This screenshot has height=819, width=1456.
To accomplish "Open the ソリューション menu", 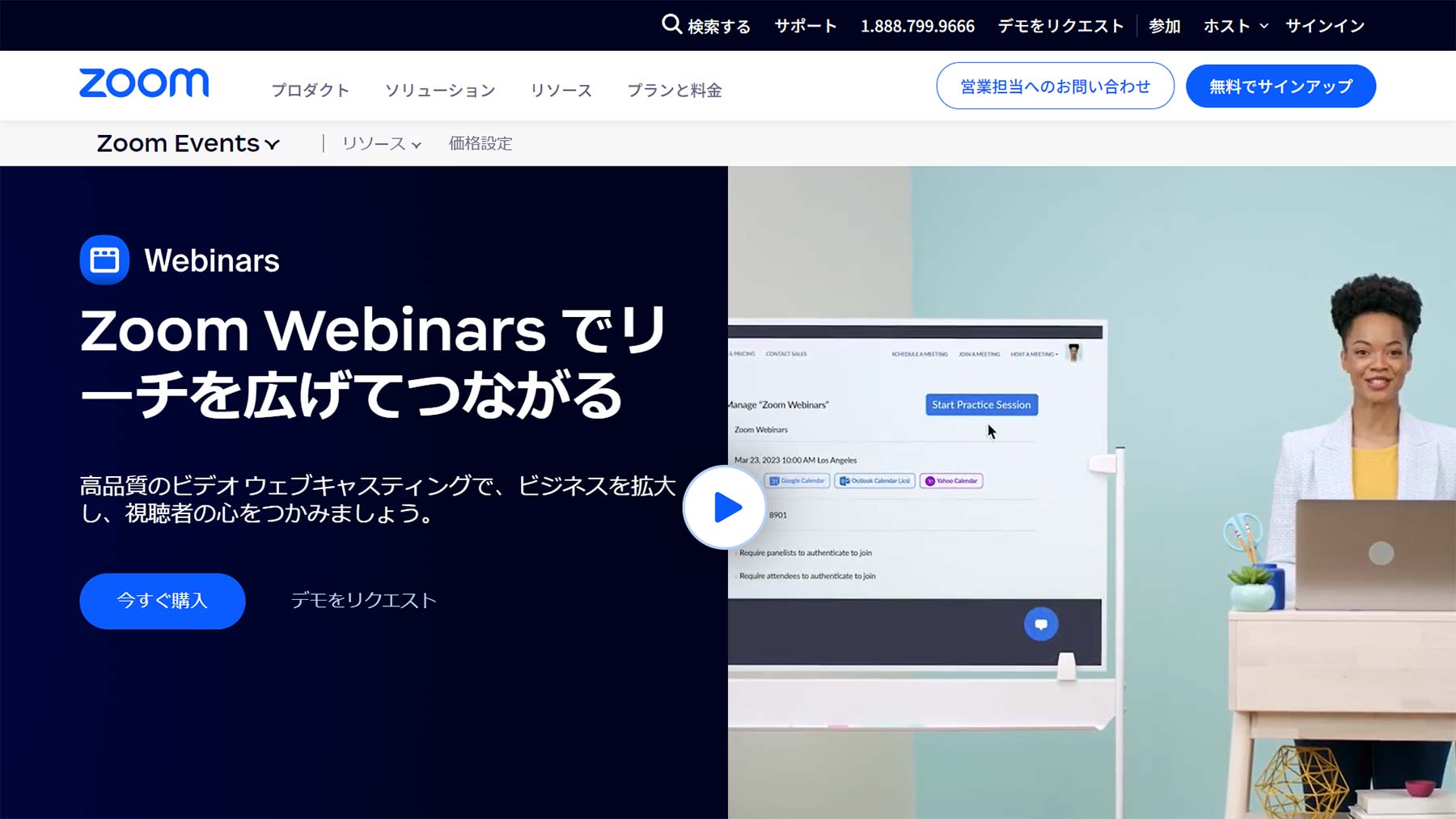I will tap(440, 90).
